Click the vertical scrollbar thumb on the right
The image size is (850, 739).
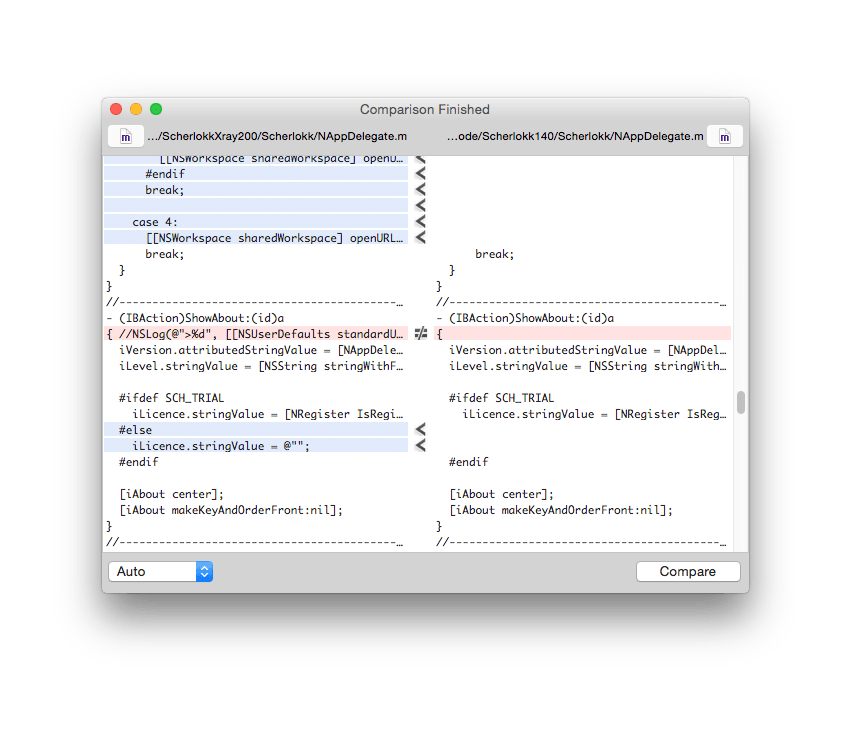(x=741, y=402)
